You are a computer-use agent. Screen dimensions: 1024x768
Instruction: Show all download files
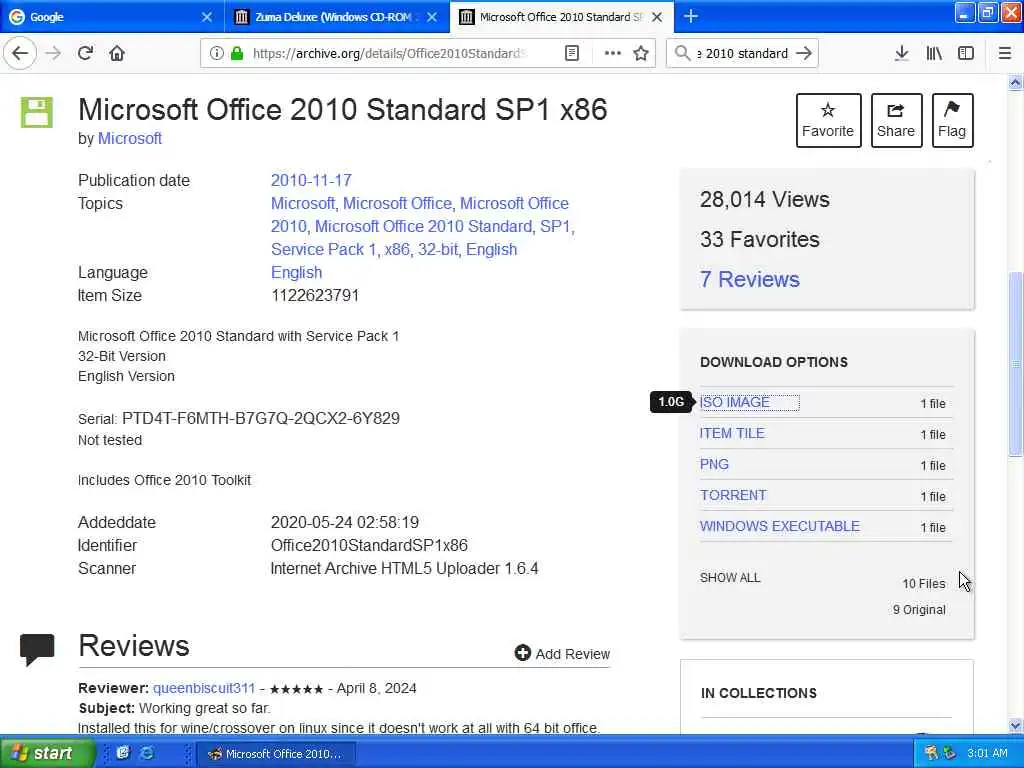(729, 578)
